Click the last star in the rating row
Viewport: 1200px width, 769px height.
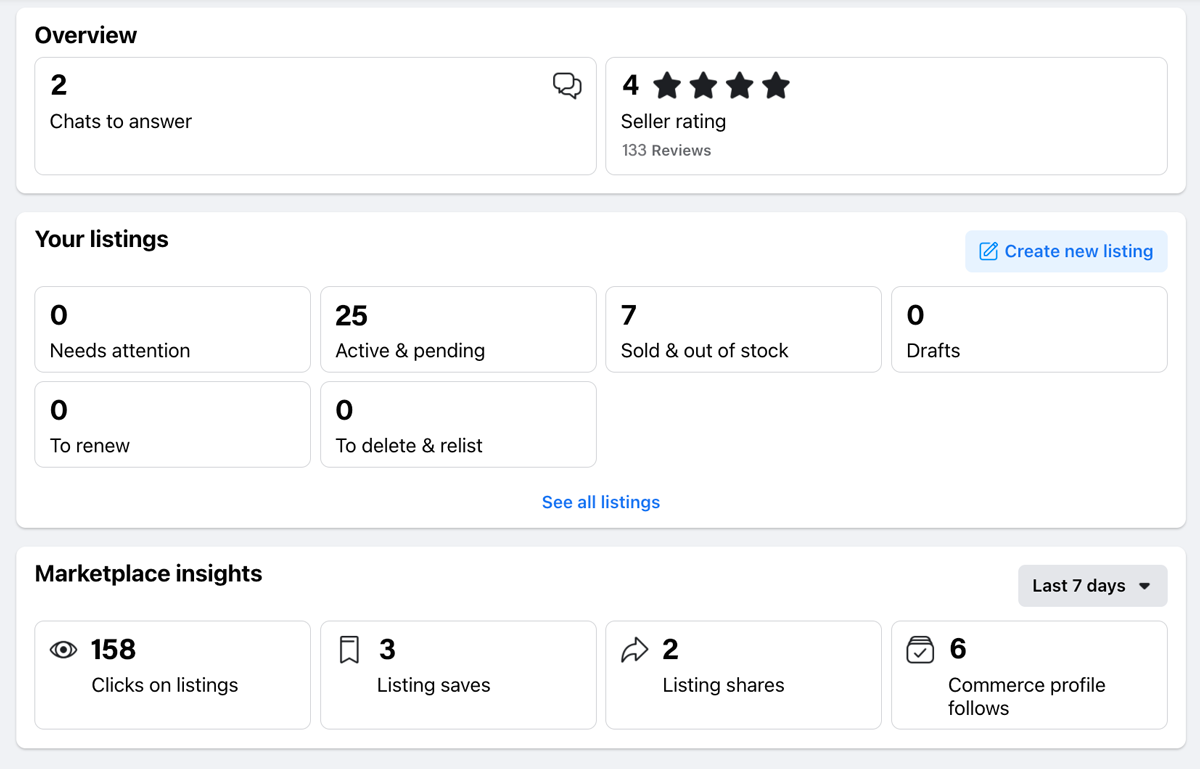click(x=776, y=85)
